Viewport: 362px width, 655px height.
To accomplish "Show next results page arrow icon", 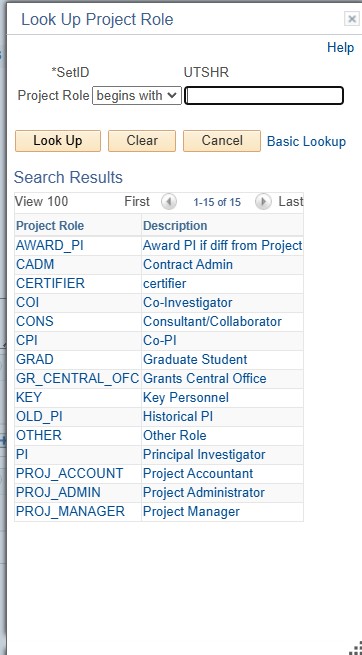I will coord(263,202).
